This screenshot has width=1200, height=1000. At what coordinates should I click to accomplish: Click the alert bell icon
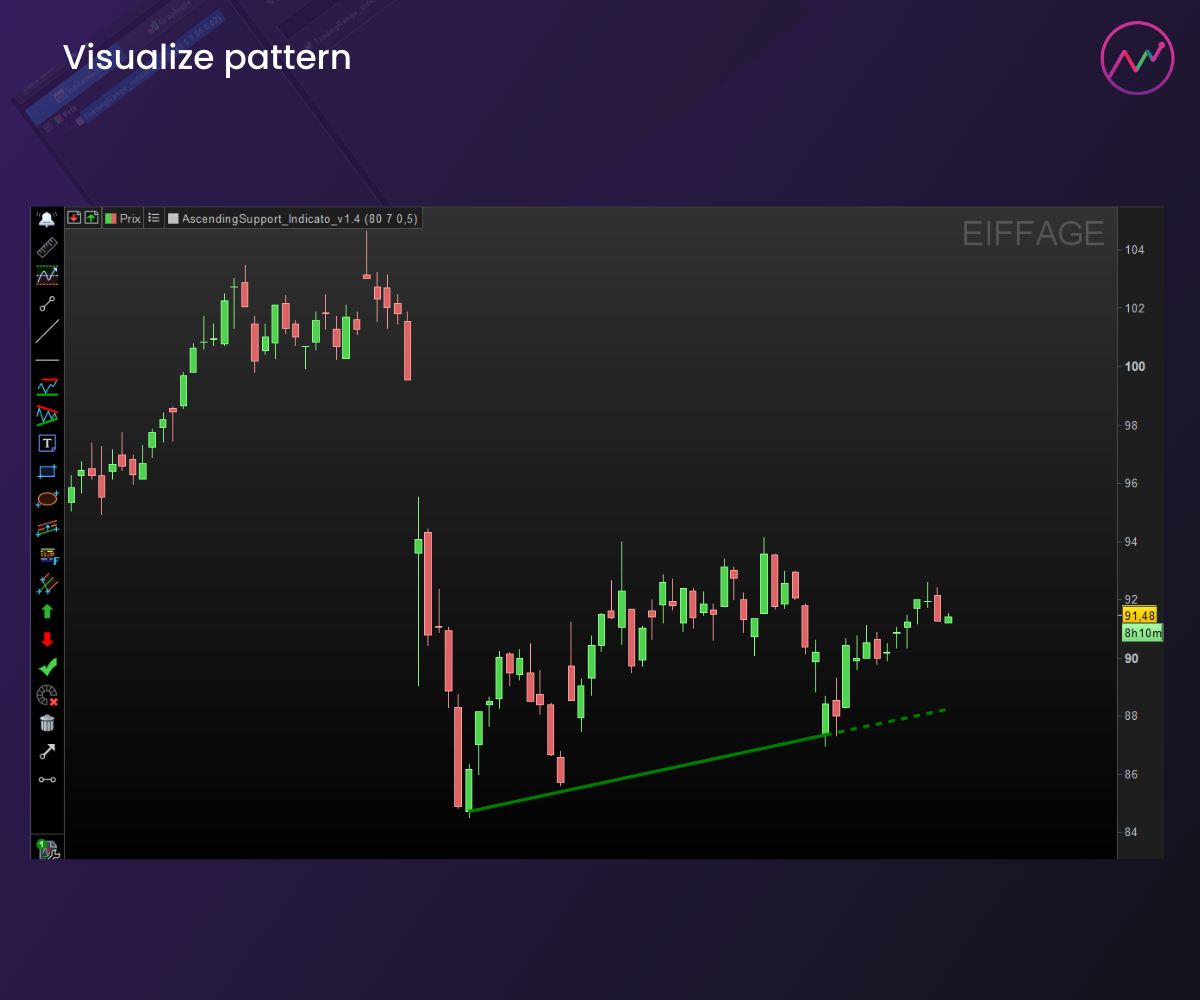pos(47,219)
